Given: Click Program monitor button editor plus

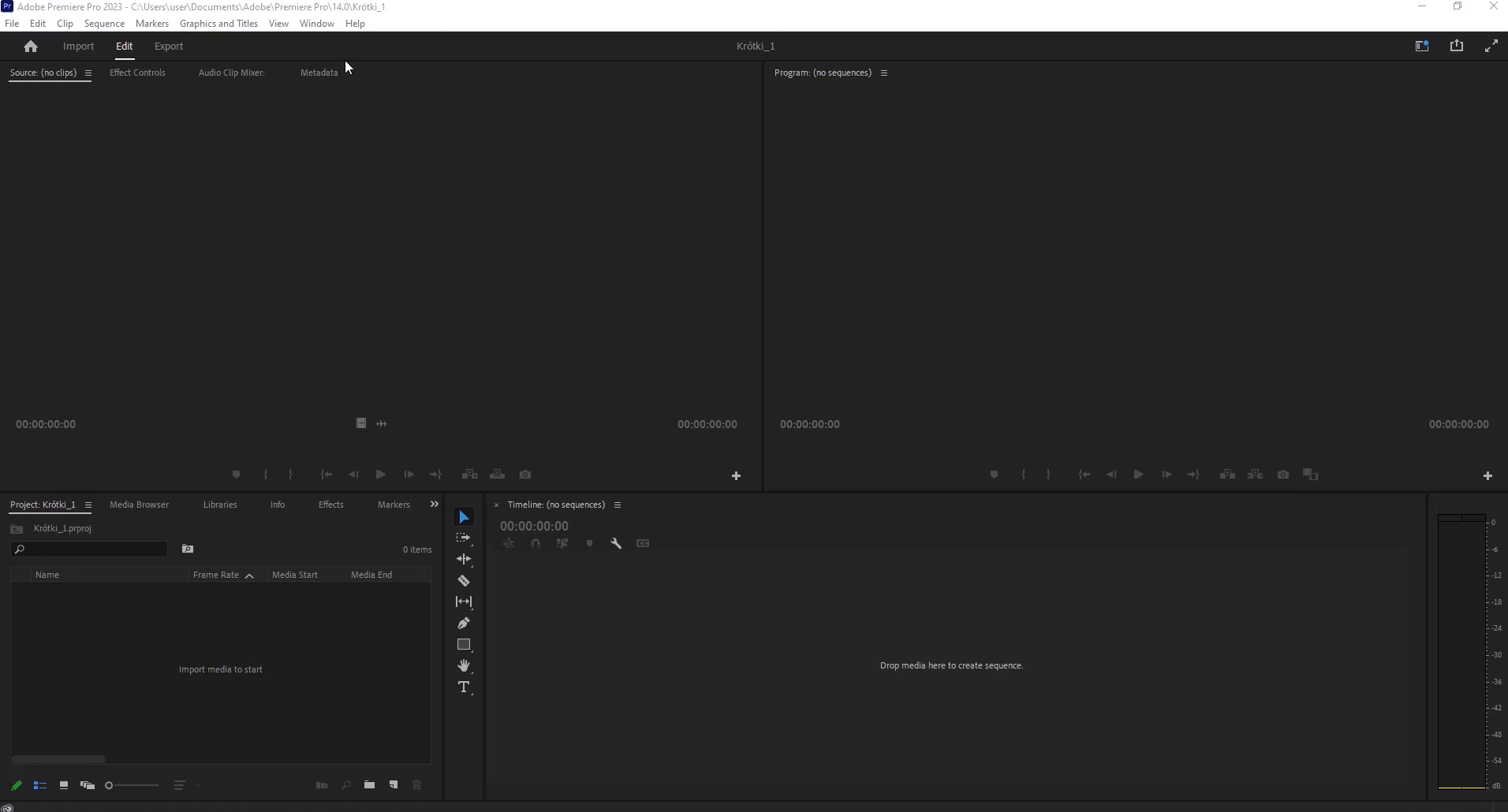Looking at the screenshot, I should pos(1487,476).
